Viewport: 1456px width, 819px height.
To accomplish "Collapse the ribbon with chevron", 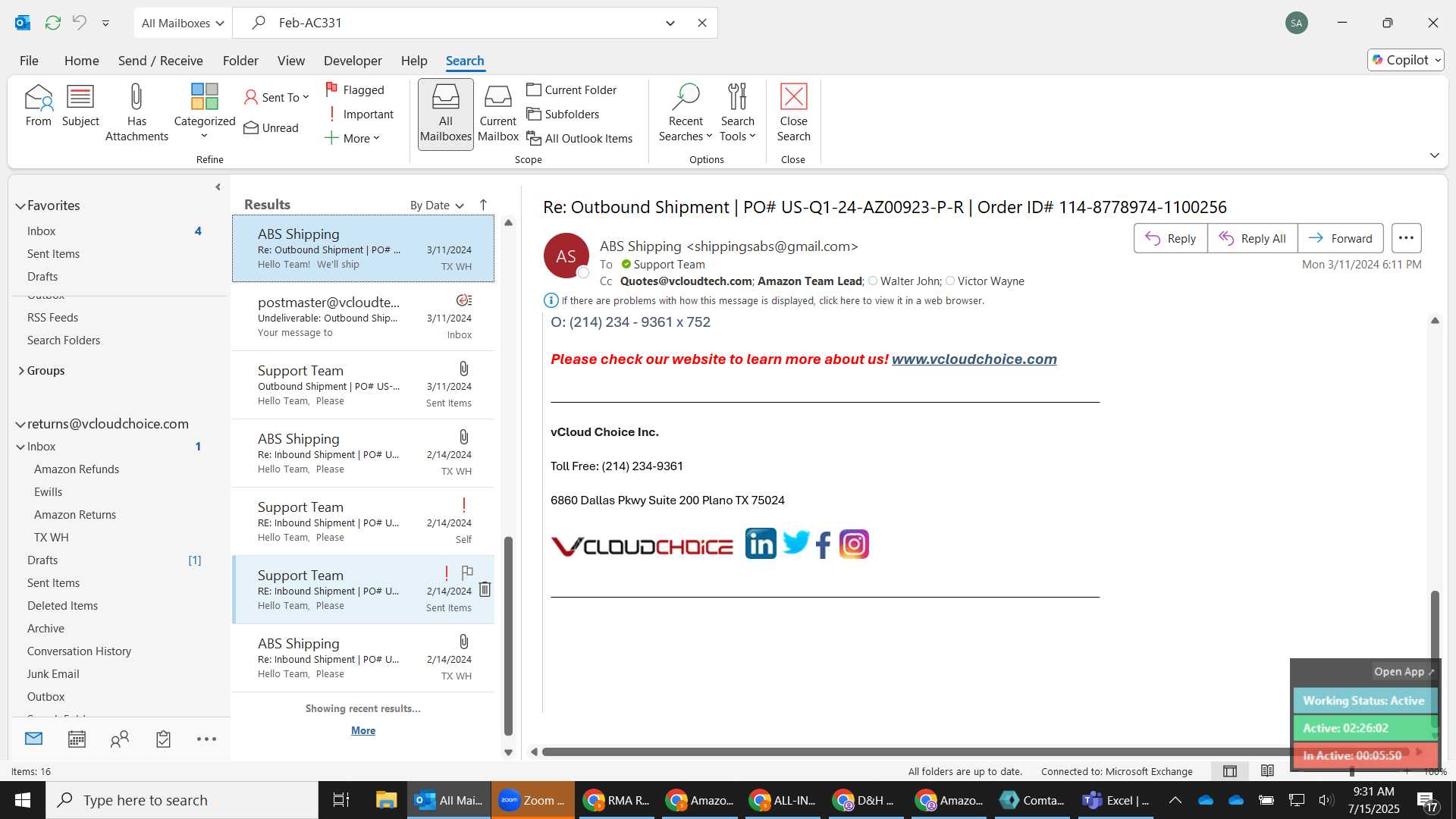I will (x=1434, y=155).
